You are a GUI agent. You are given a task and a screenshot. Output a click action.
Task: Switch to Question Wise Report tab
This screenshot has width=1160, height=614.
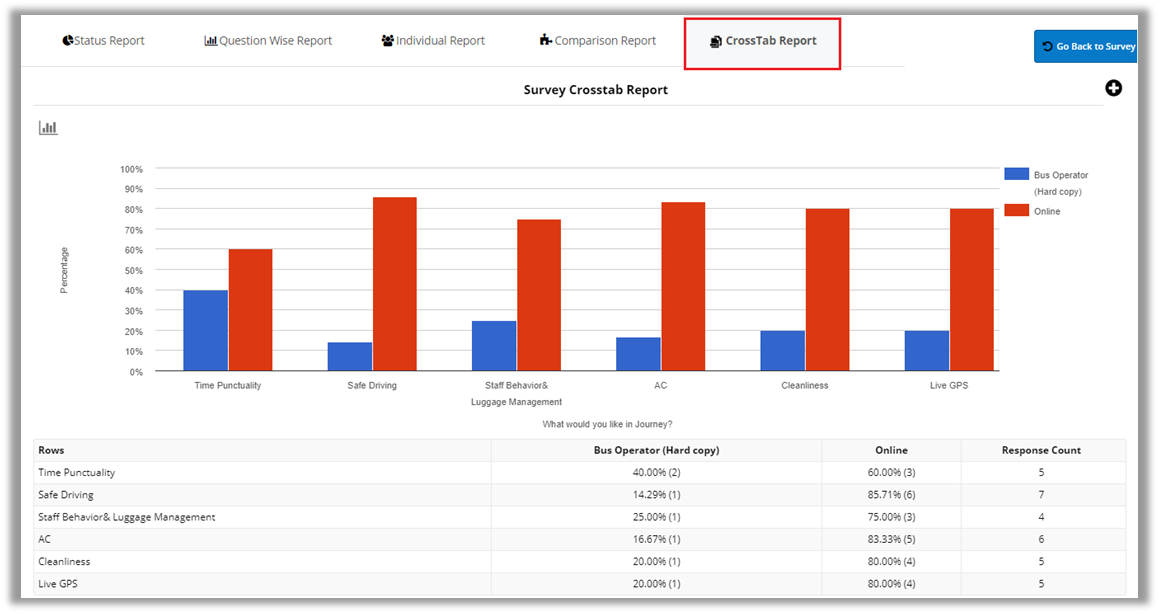click(x=268, y=41)
